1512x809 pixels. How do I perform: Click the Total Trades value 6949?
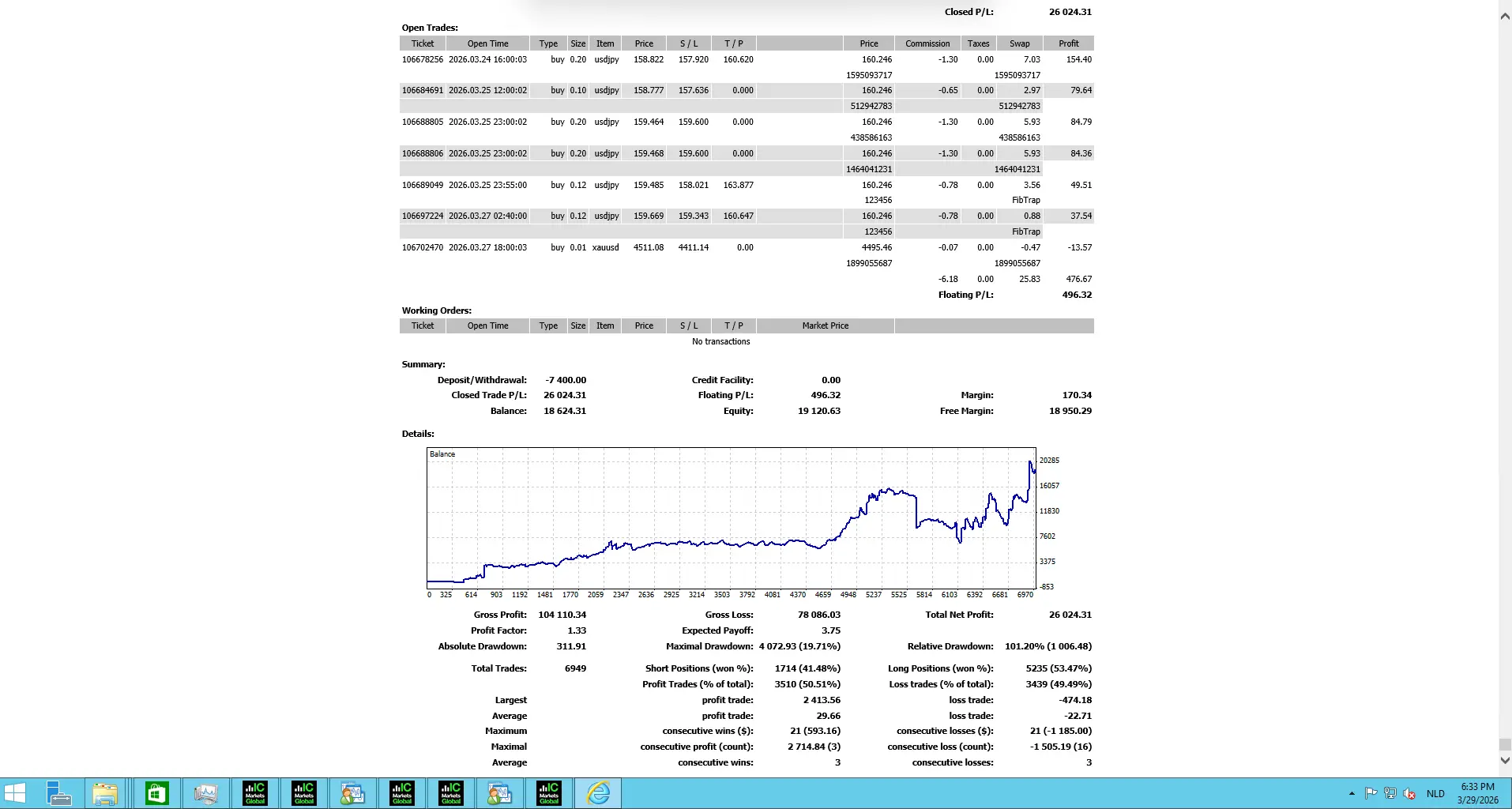pyautogui.click(x=576, y=668)
